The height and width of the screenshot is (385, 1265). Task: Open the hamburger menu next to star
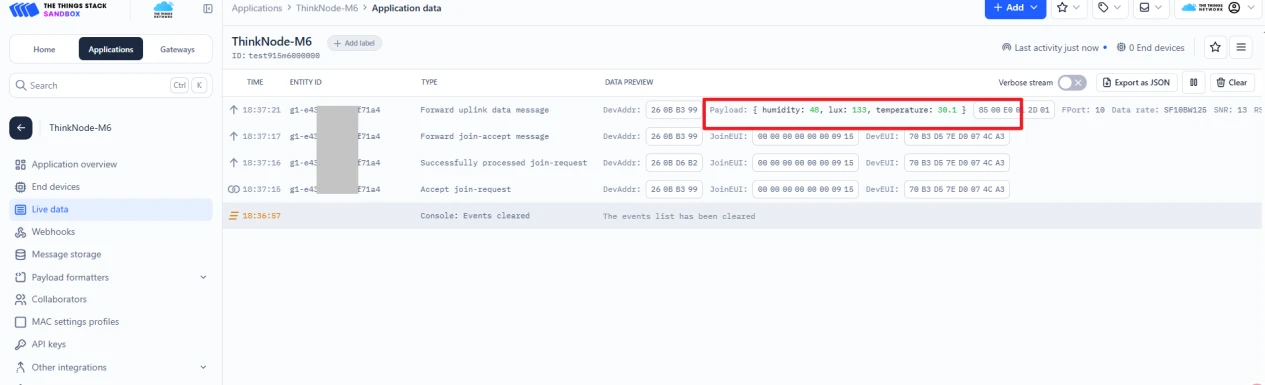click(1241, 47)
